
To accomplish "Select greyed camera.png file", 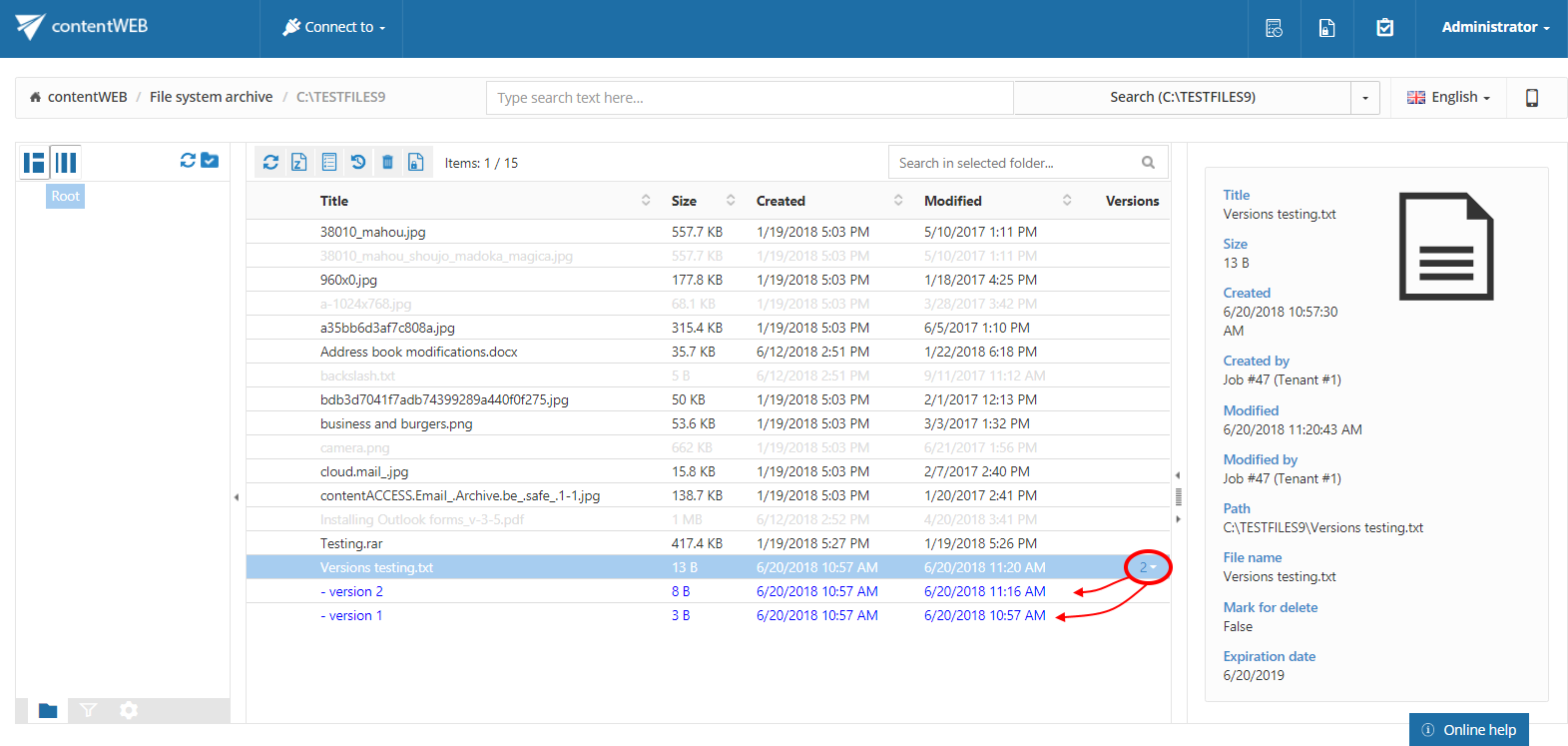I will coord(709,447).
